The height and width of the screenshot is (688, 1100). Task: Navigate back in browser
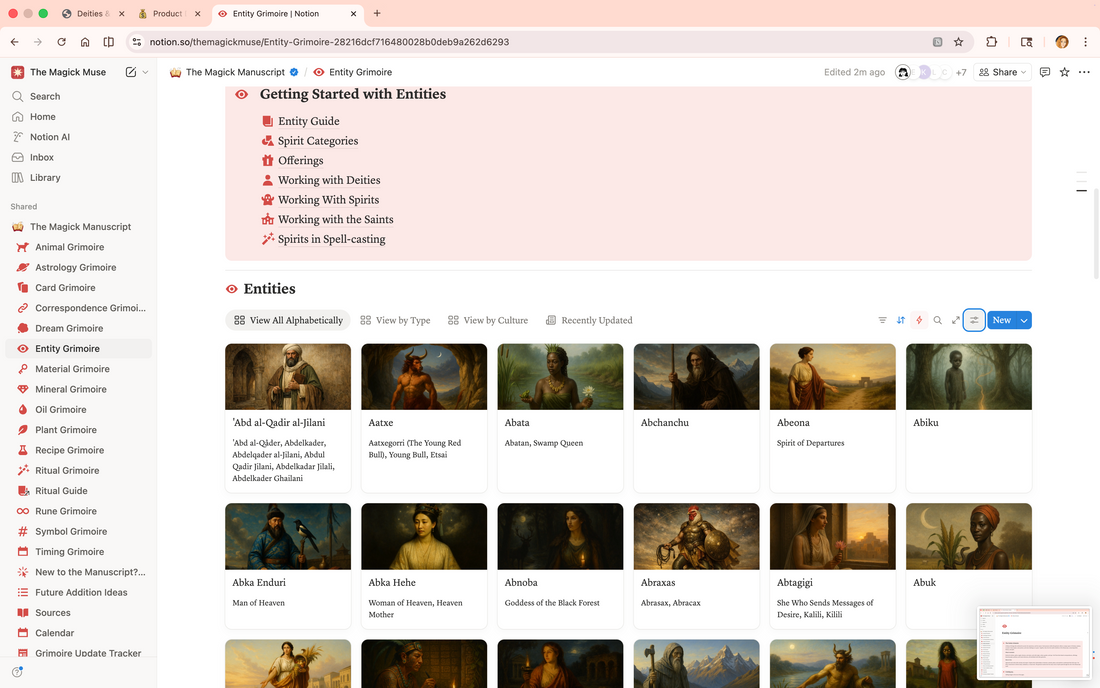(x=15, y=42)
